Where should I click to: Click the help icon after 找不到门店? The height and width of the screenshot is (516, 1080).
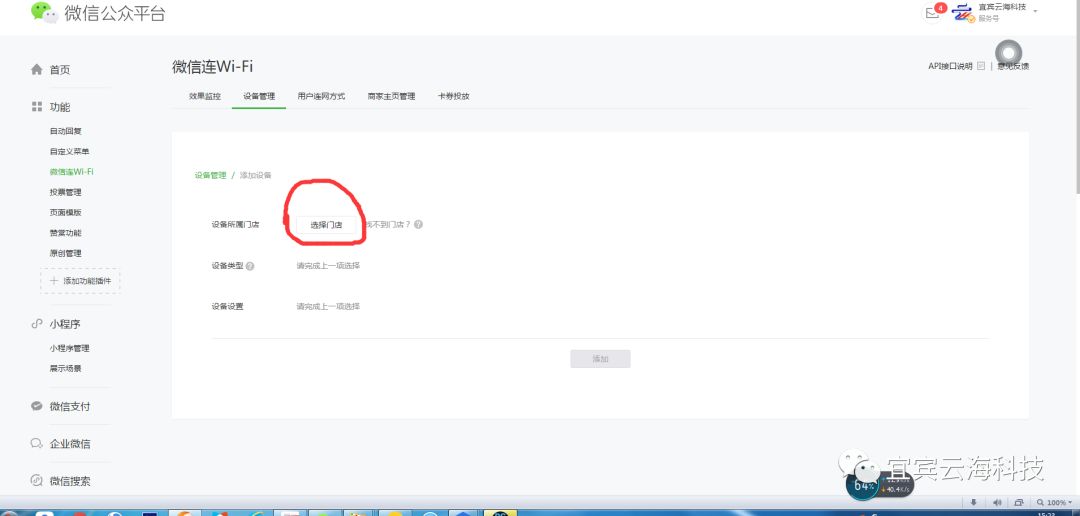pyautogui.click(x=418, y=225)
